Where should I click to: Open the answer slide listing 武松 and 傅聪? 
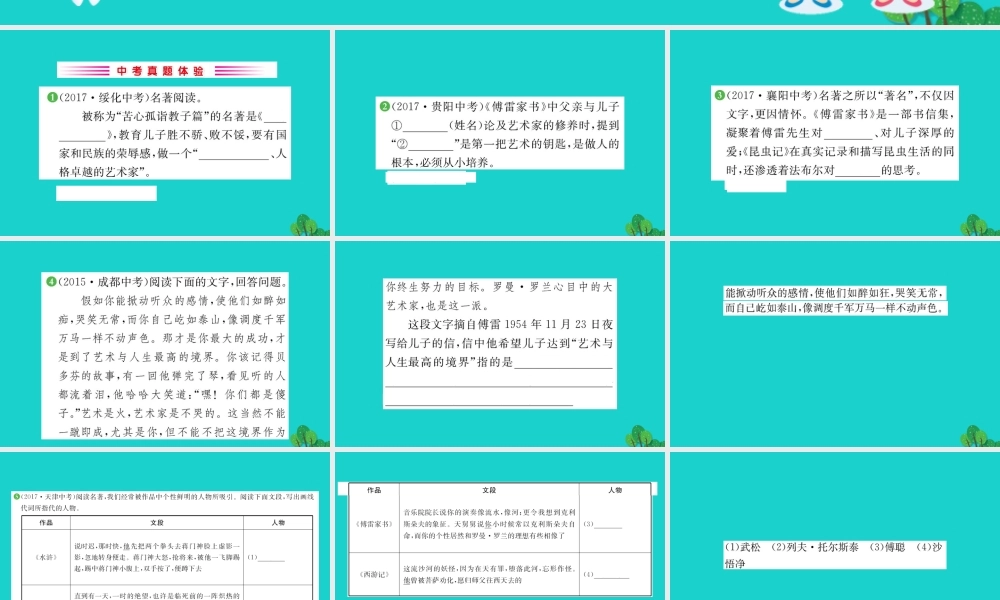point(835,526)
